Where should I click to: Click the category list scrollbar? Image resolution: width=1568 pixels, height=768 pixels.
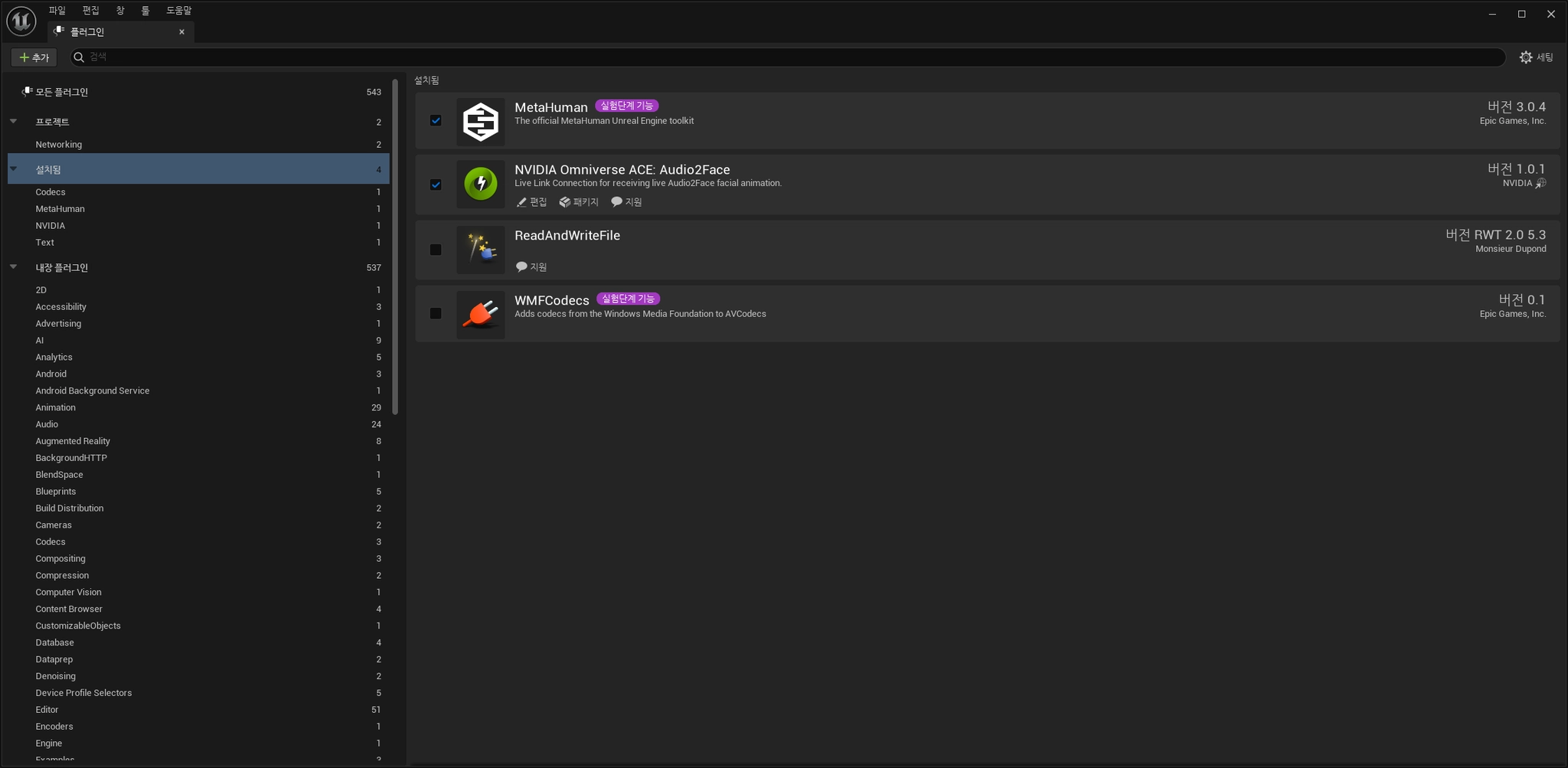tap(395, 247)
